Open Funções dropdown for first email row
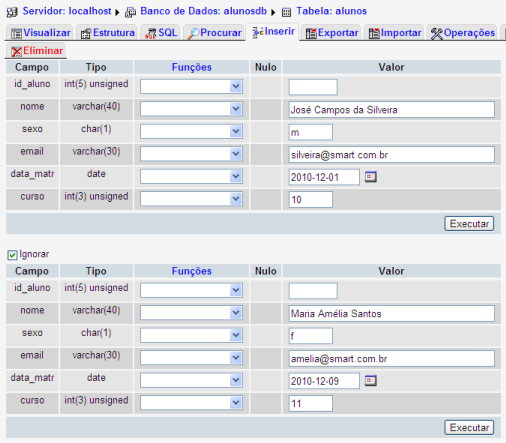This screenshot has width=506, height=443. (x=191, y=154)
